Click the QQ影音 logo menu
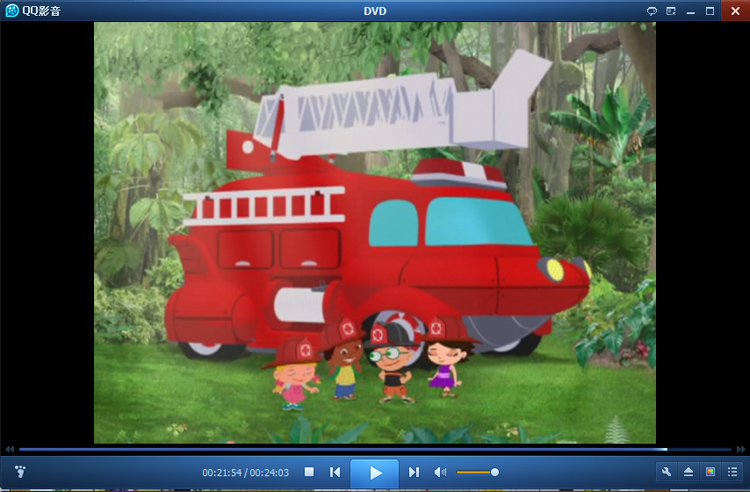Image resolution: width=750 pixels, height=492 pixels. (x=33, y=11)
